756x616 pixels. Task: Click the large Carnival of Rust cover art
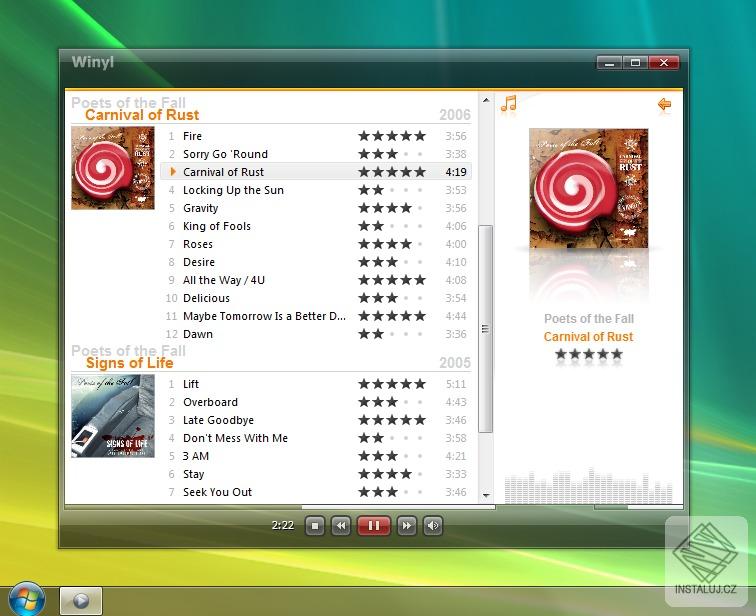point(589,188)
